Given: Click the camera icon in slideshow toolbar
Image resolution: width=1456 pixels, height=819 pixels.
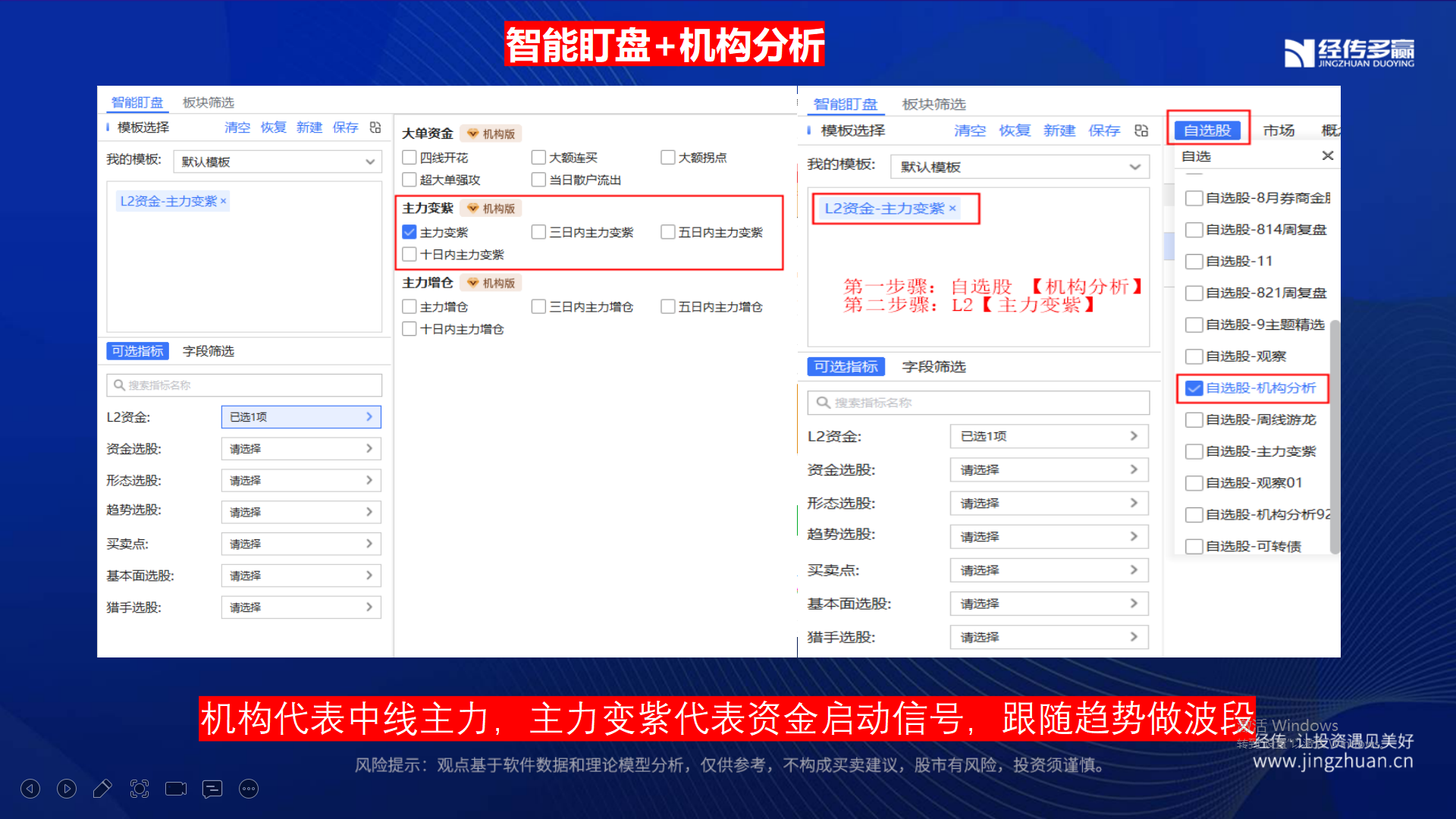Looking at the screenshot, I should (176, 789).
